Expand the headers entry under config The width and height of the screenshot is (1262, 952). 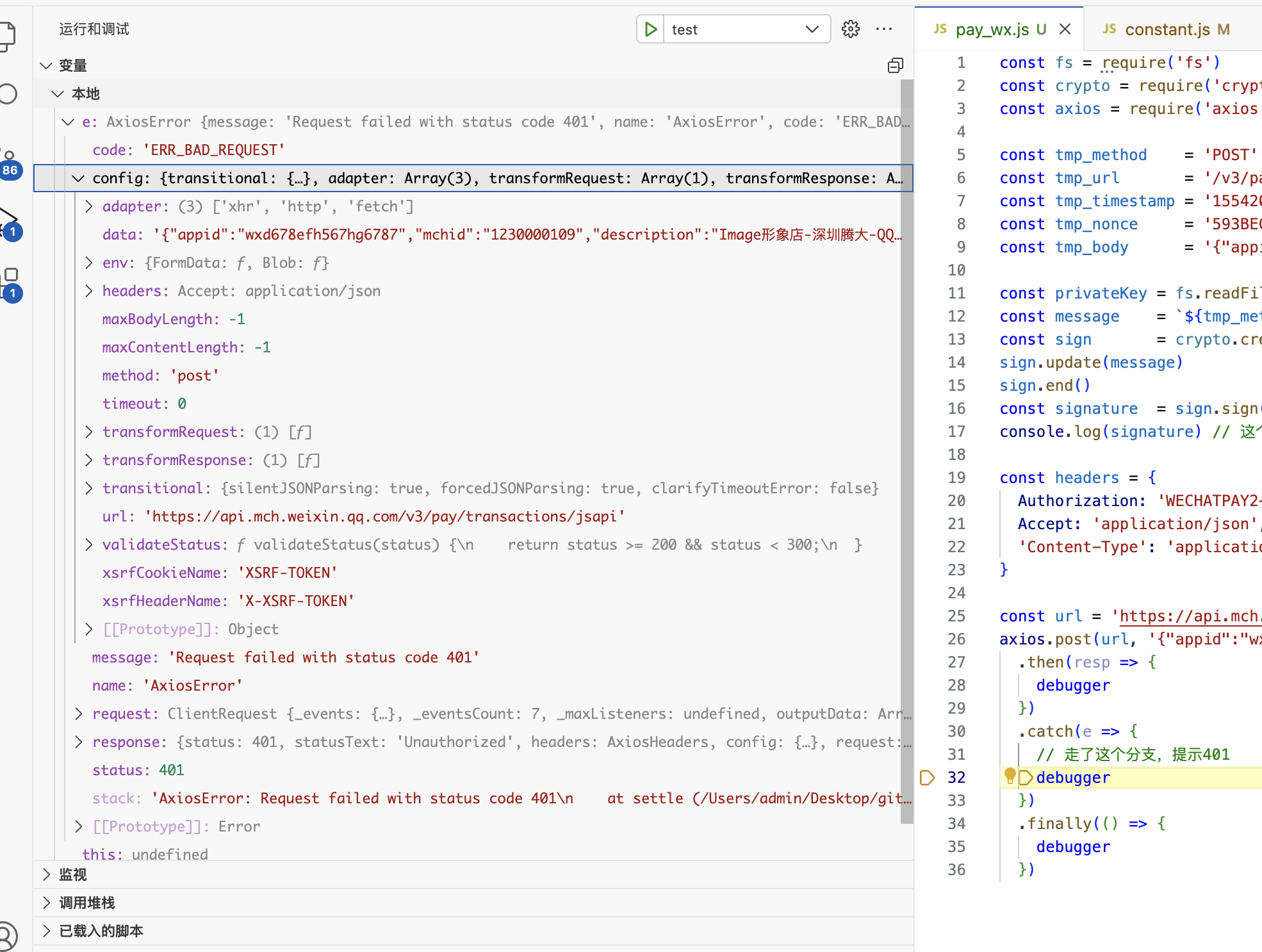point(88,291)
